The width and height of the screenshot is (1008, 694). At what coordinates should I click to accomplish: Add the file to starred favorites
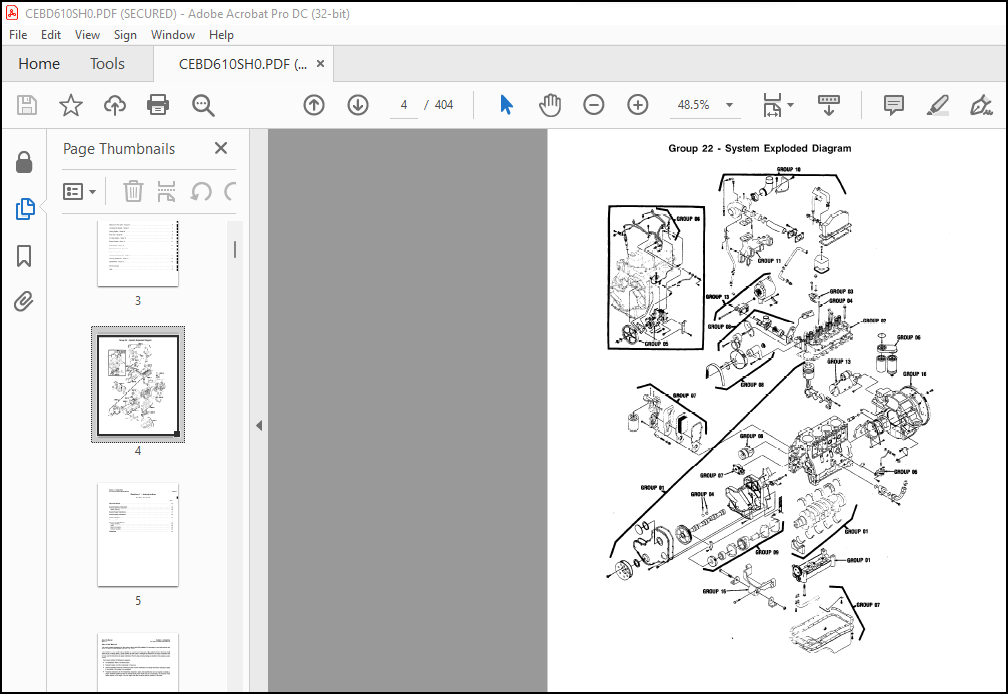point(71,105)
